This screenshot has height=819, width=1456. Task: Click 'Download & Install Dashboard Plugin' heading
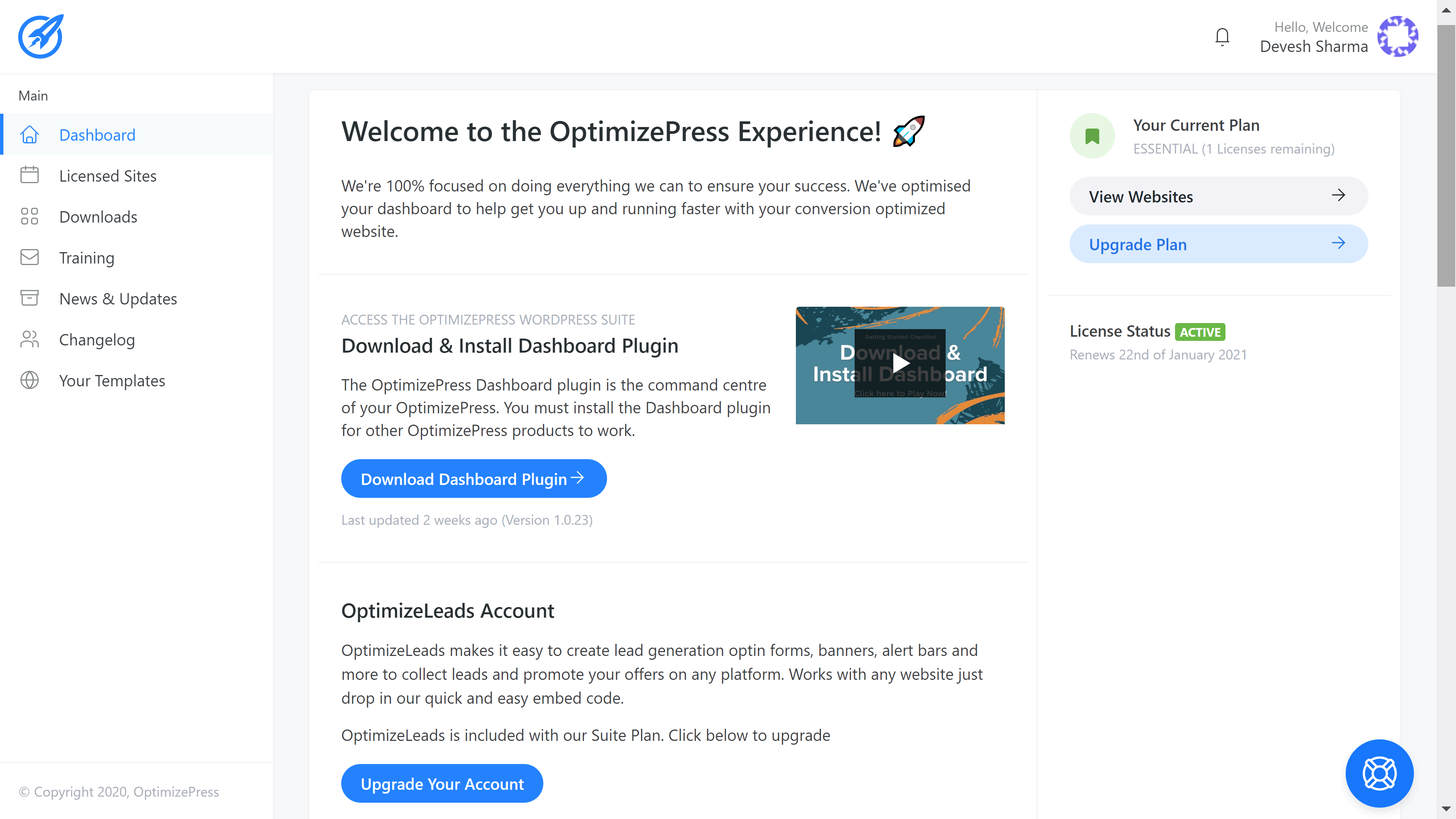[510, 346]
